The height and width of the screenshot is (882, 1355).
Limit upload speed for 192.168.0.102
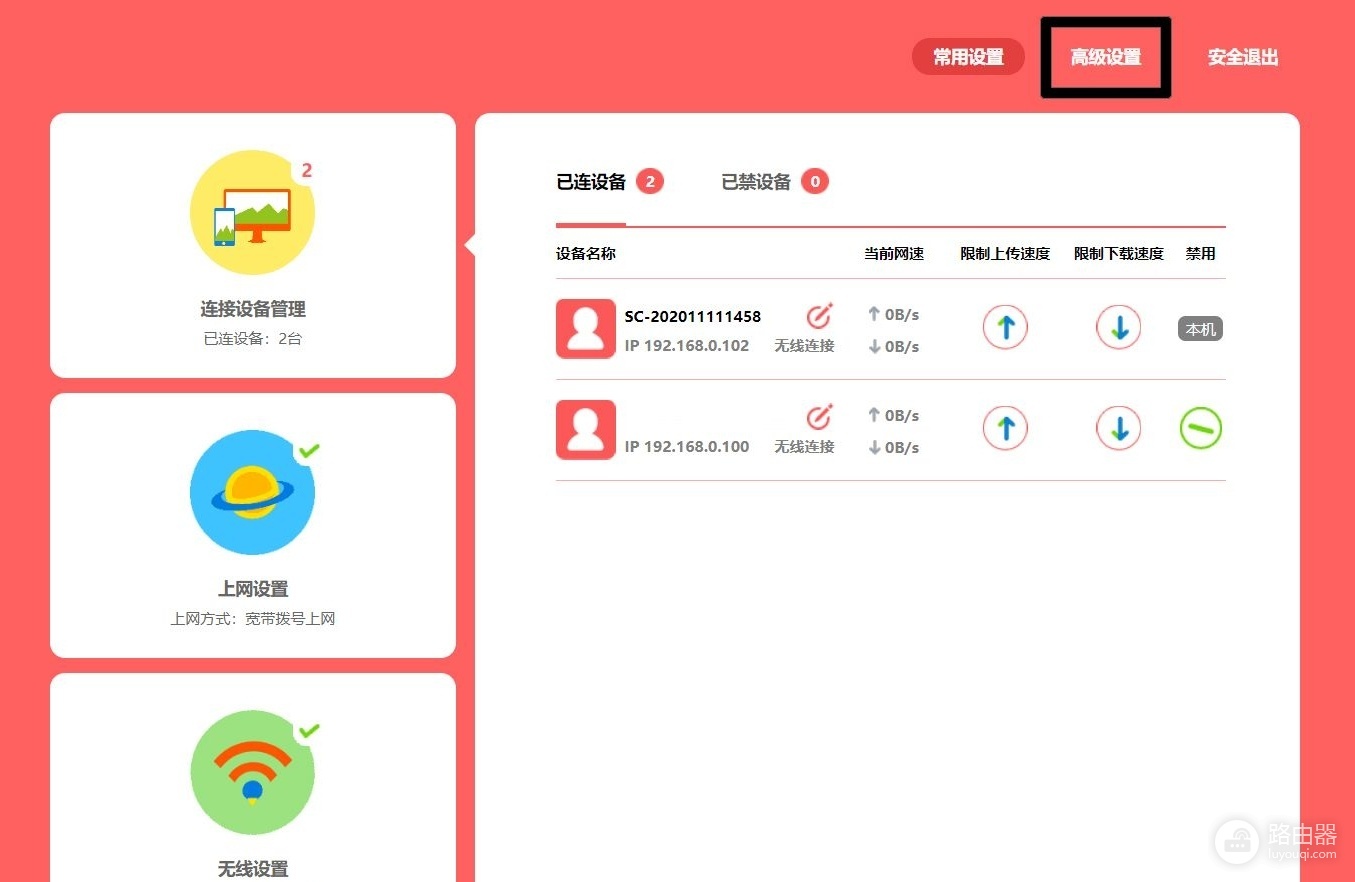coord(1005,328)
